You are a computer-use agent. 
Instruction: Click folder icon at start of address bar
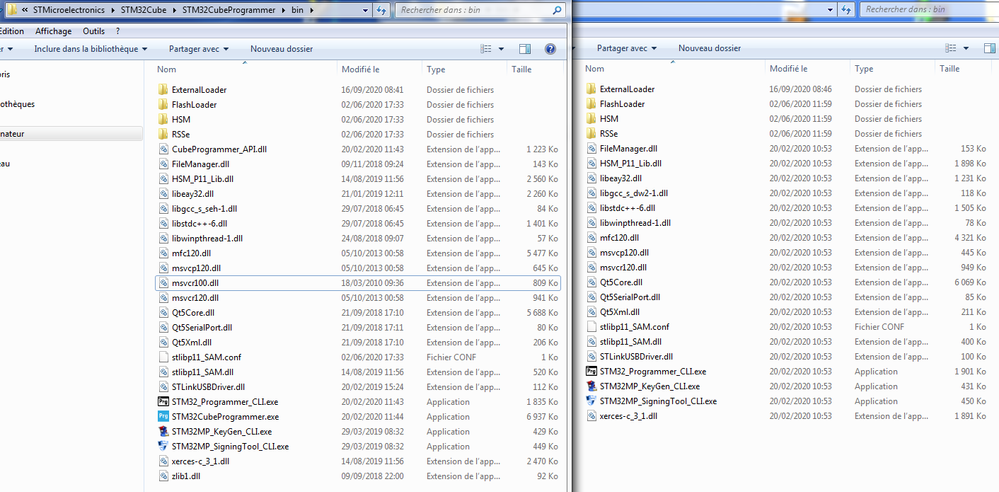12,10
